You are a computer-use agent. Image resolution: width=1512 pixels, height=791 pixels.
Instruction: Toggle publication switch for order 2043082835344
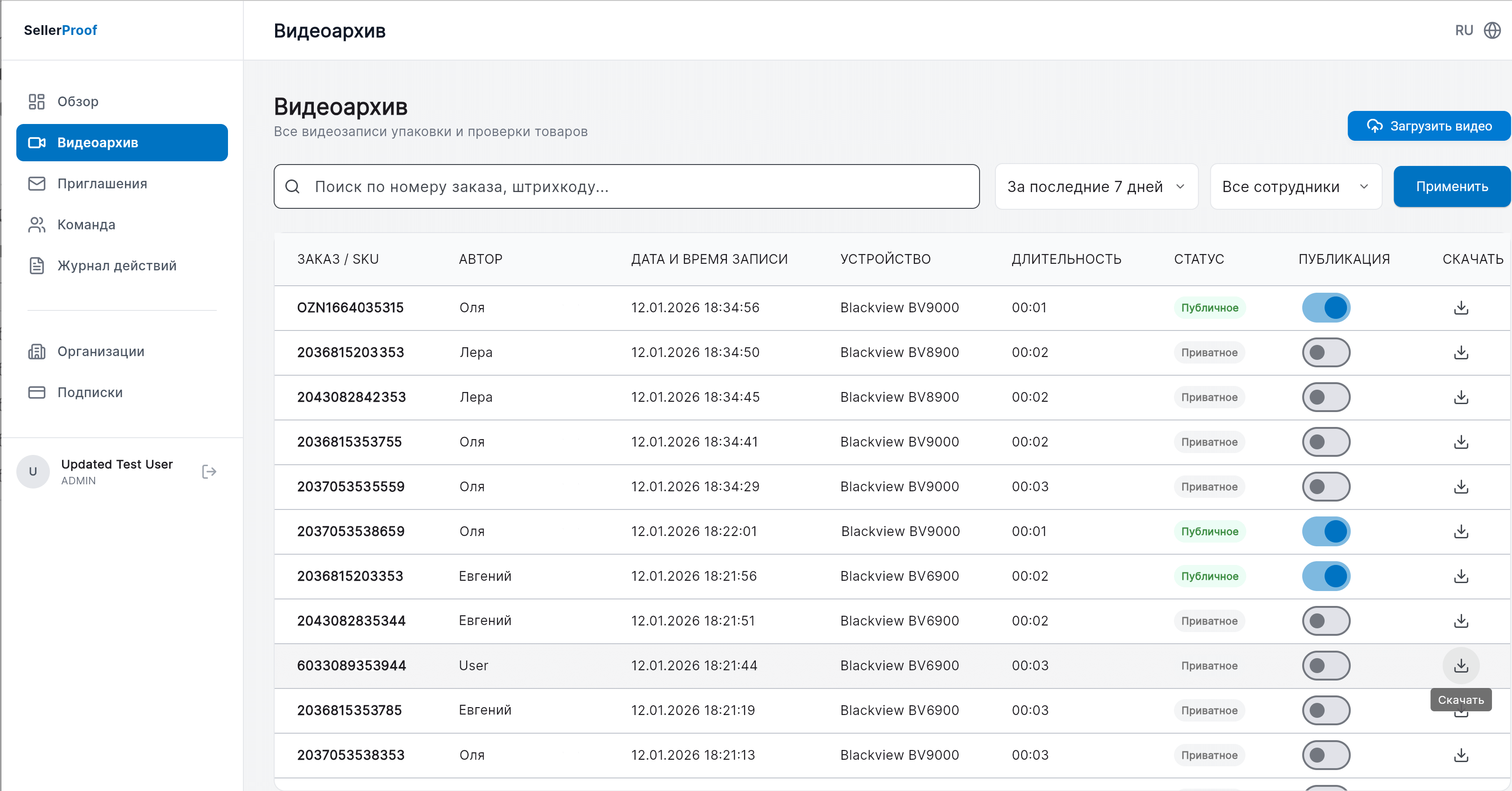pyautogui.click(x=1326, y=621)
